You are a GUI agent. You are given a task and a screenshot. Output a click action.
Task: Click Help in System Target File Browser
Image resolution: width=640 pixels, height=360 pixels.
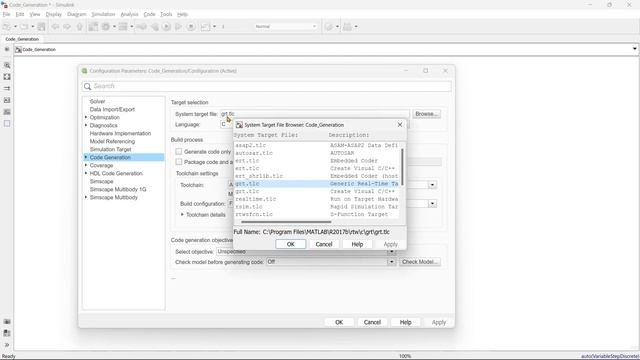click(x=357, y=244)
